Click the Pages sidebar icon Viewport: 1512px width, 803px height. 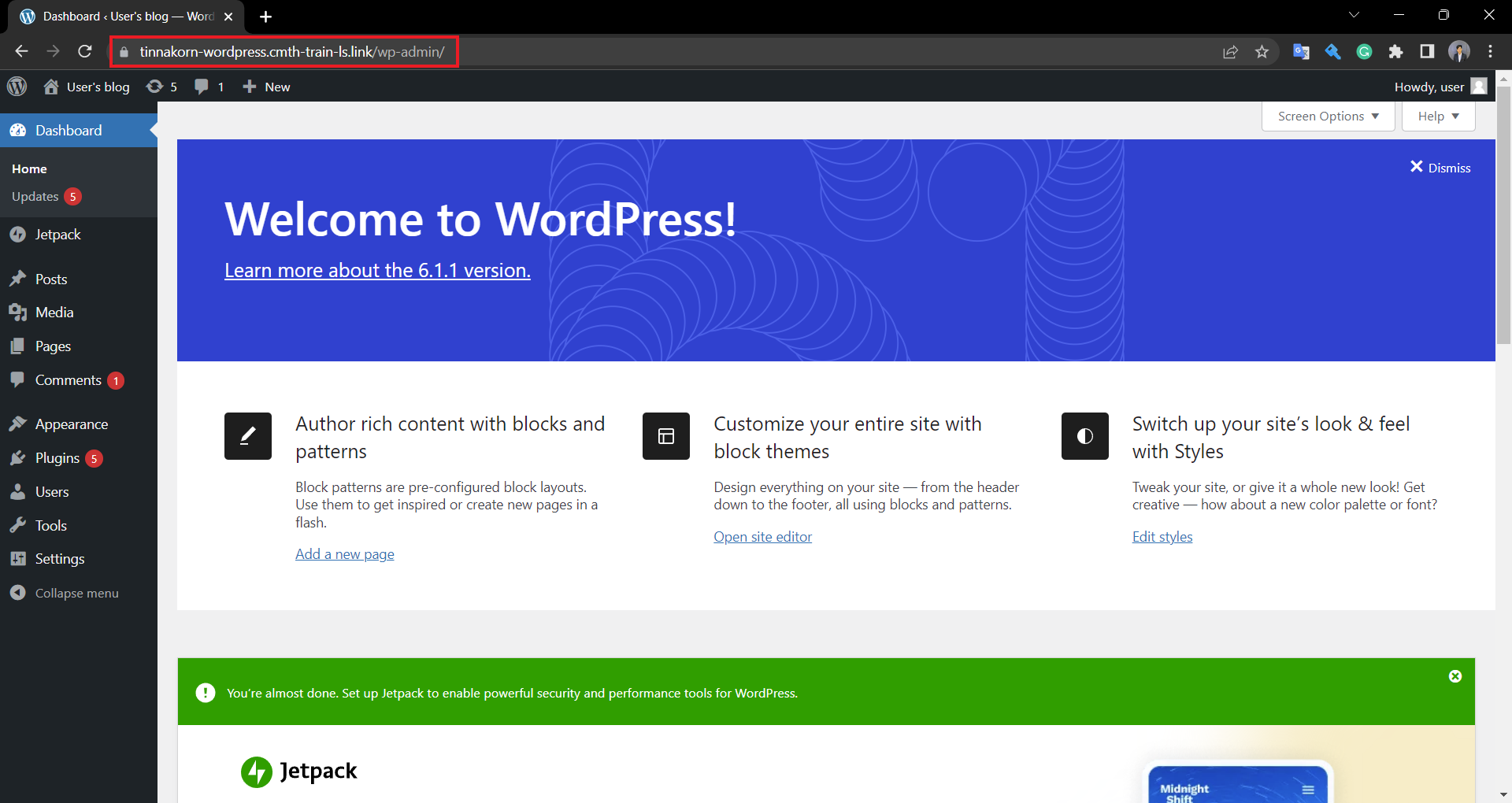pyautogui.click(x=18, y=346)
